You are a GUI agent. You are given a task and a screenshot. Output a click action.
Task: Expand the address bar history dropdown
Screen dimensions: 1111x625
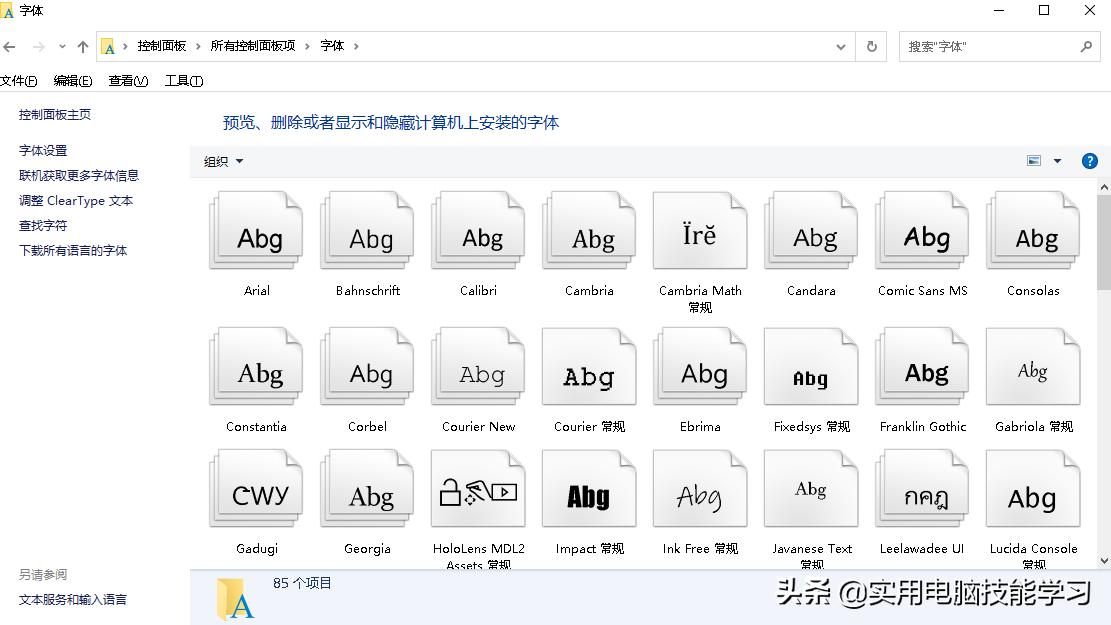(841, 46)
